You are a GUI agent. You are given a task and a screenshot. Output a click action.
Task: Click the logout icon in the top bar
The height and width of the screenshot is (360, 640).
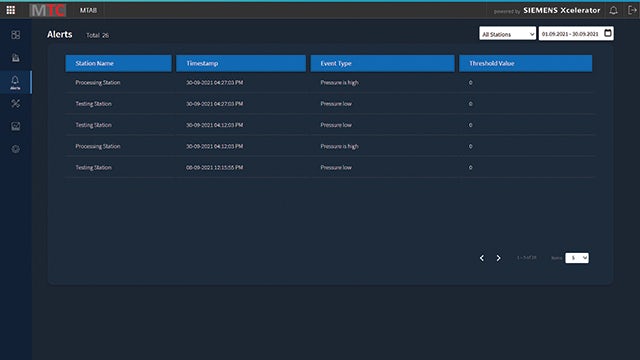tap(632, 11)
